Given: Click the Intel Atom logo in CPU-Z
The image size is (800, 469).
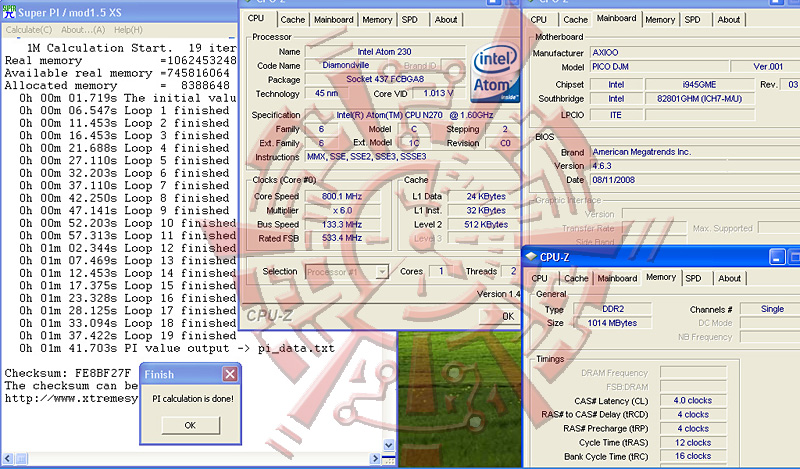Looking at the screenshot, I should pos(495,73).
